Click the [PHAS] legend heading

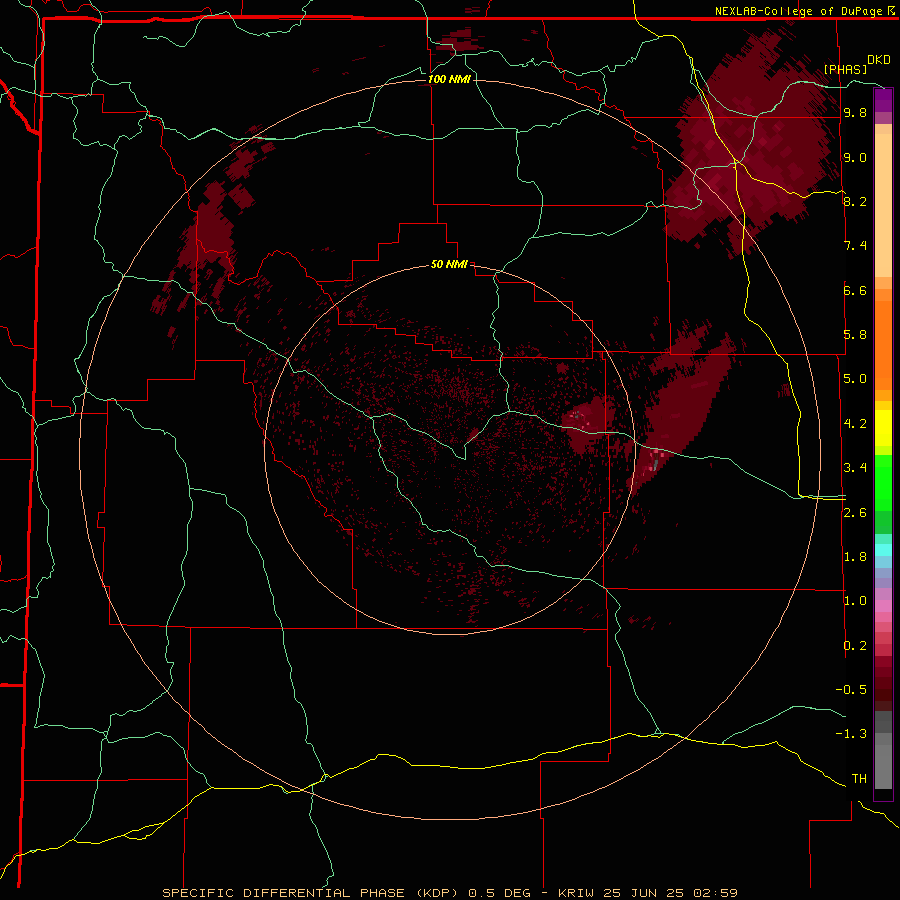845,69
